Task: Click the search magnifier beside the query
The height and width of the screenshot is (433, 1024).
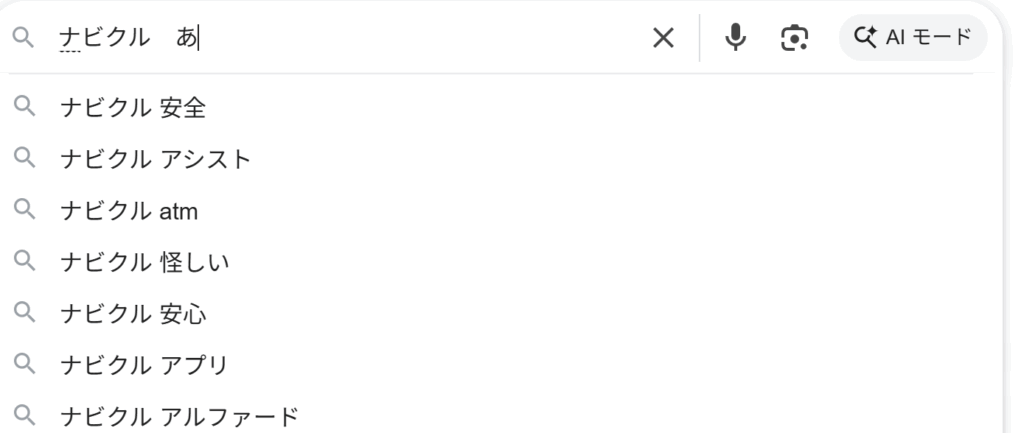Action: click(22, 38)
